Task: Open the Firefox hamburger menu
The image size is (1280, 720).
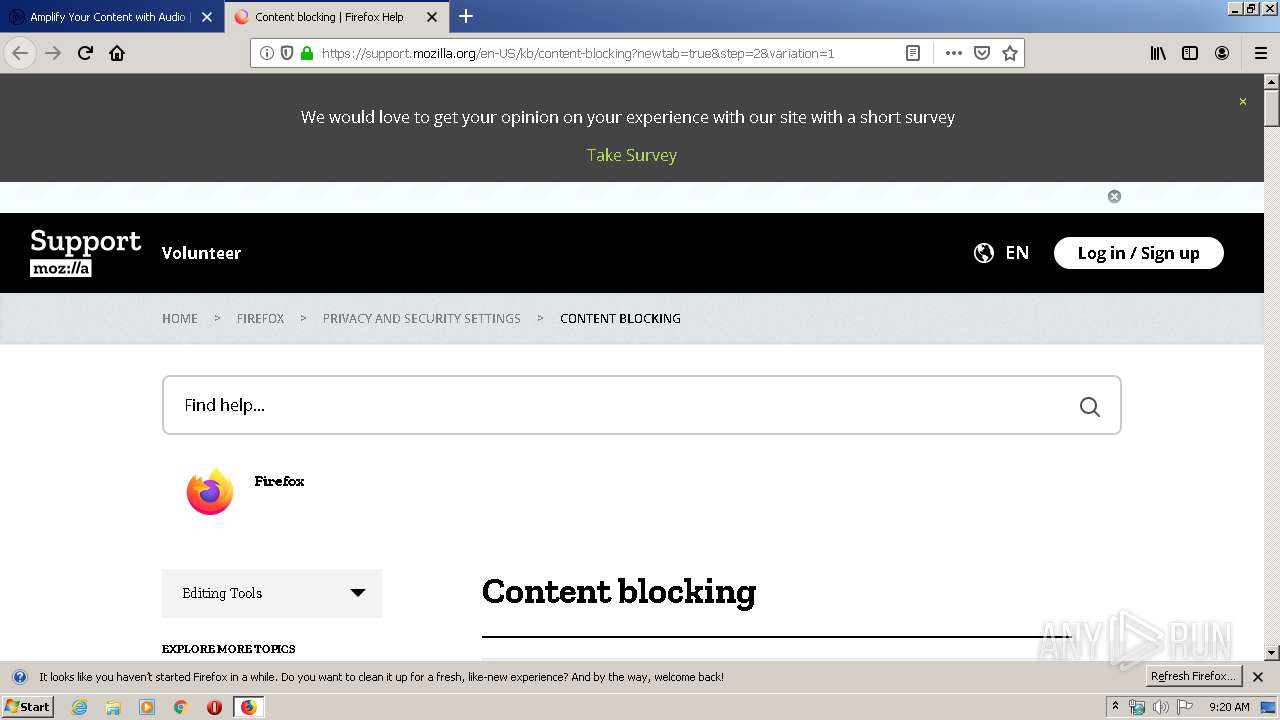Action: point(1260,53)
